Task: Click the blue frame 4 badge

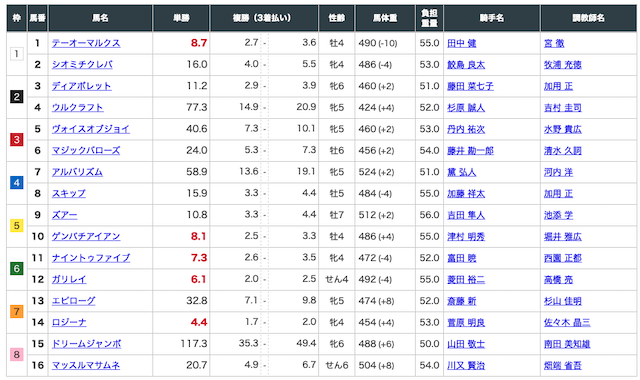Action: 16,182
